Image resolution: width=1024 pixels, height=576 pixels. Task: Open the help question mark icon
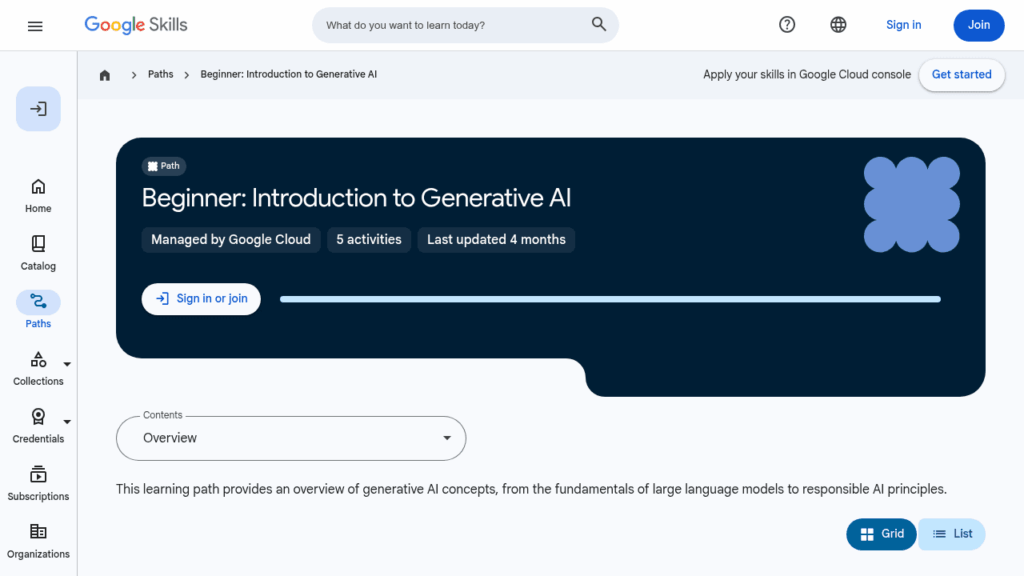pyautogui.click(x=787, y=25)
